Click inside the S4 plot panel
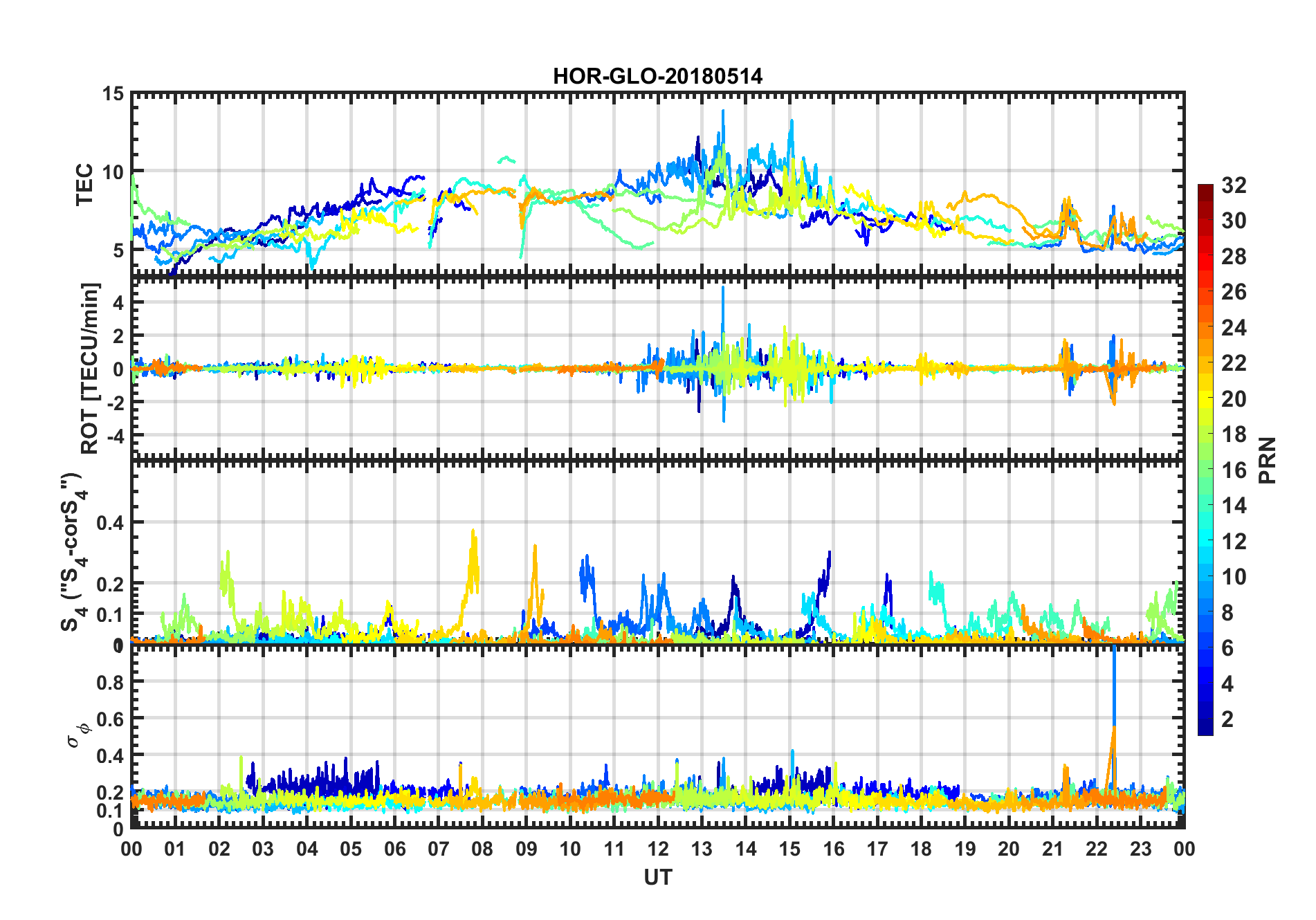1316x920 pixels. pyautogui.click(x=658, y=552)
